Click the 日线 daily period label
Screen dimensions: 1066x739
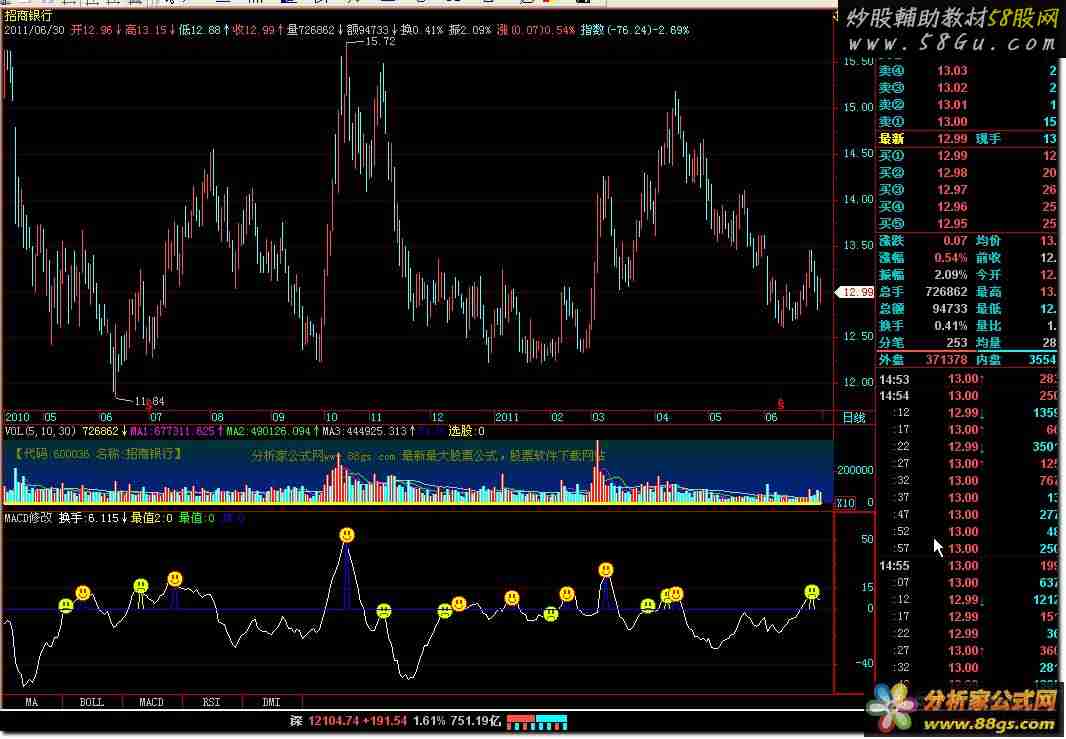pyautogui.click(x=854, y=417)
